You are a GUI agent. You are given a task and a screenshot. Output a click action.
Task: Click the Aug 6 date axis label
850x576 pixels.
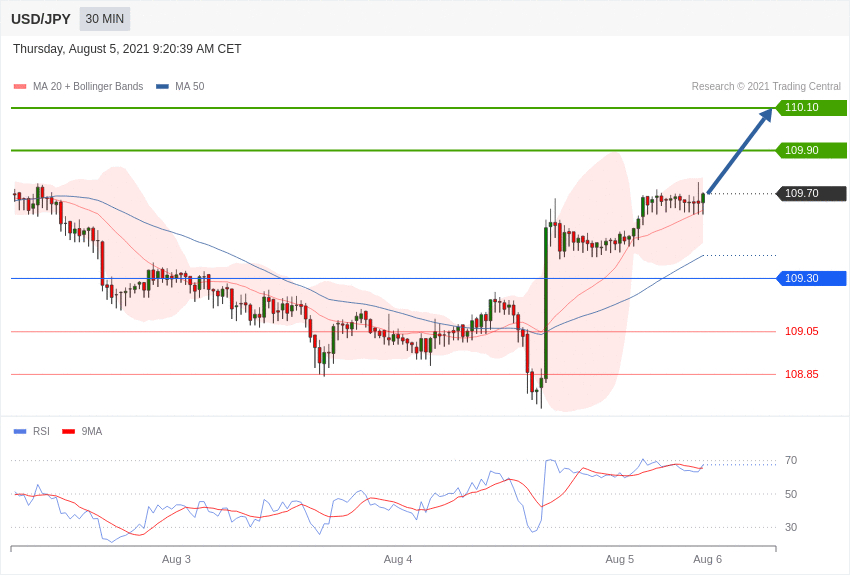707,559
